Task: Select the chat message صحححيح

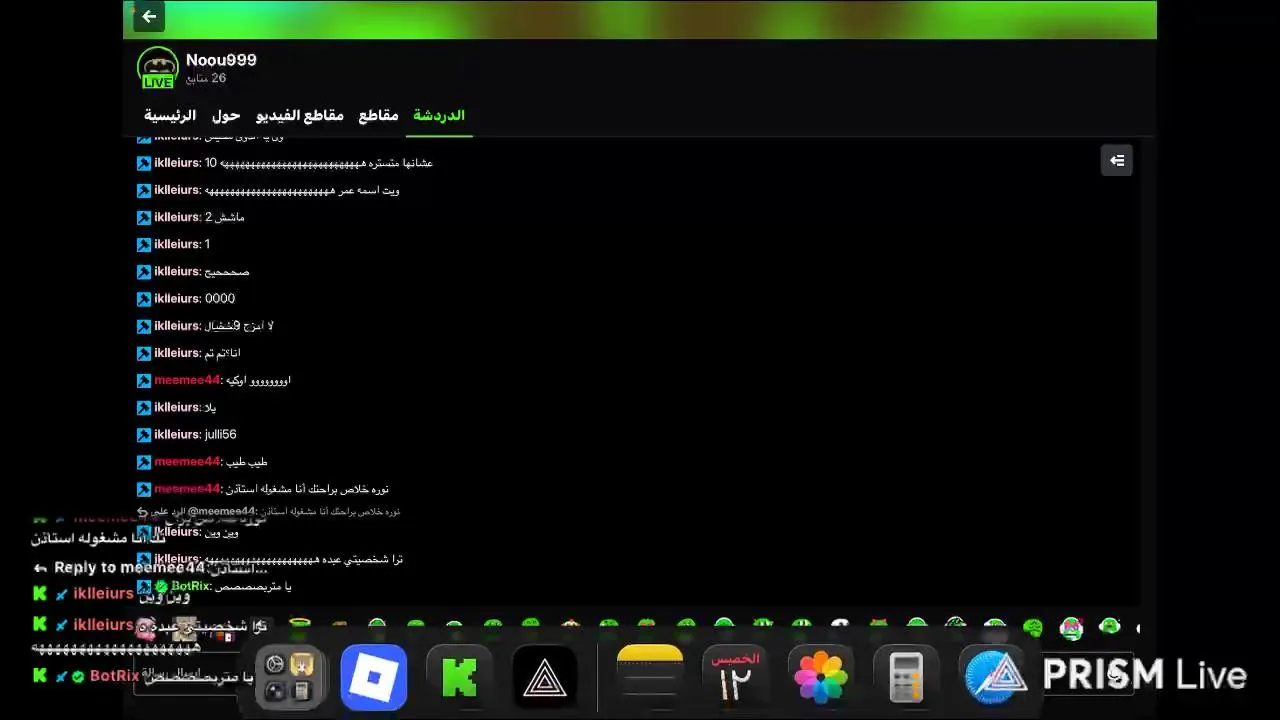Action: (x=227, y=272)
